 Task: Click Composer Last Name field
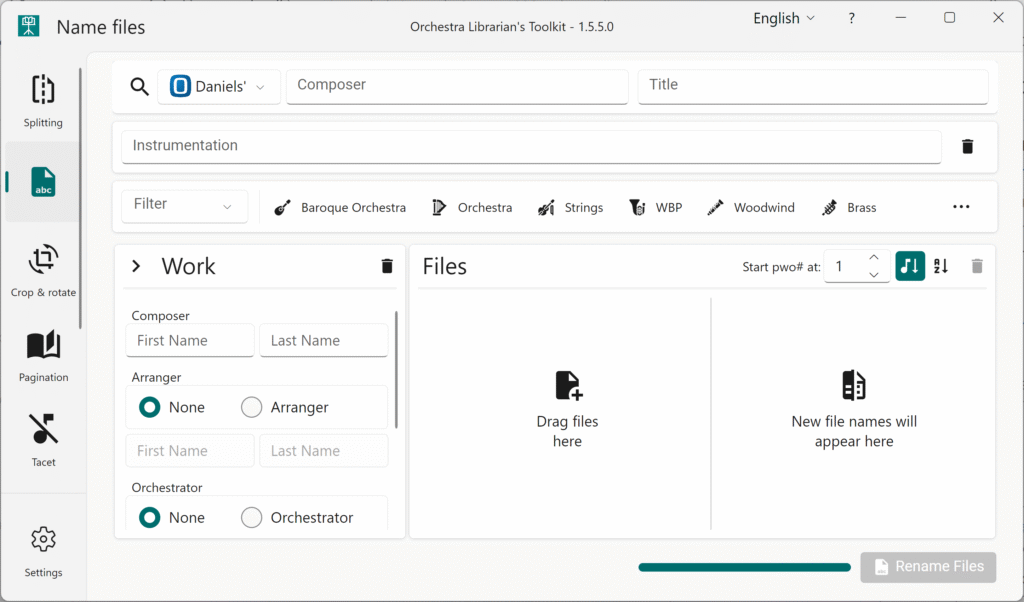324,340
